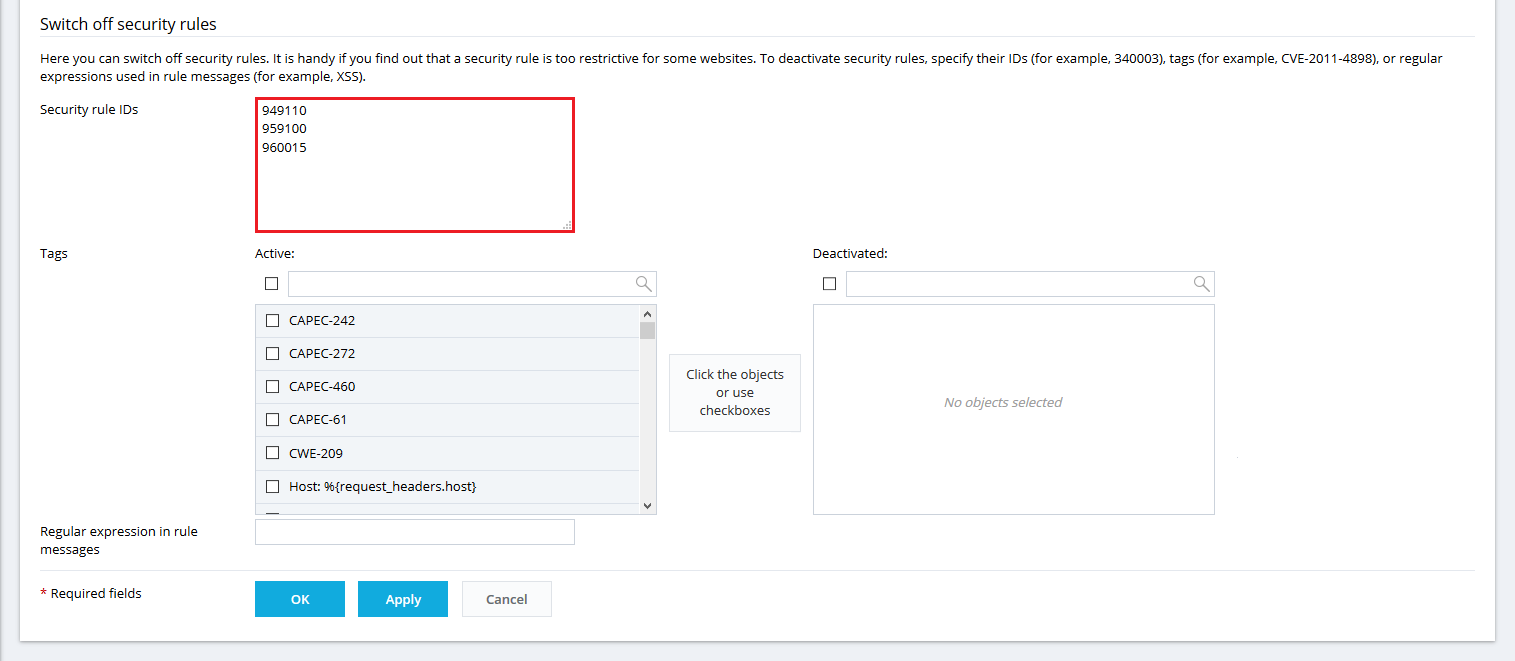Click the Apply button
This screenshot has height=661, width=1515.
403,599
